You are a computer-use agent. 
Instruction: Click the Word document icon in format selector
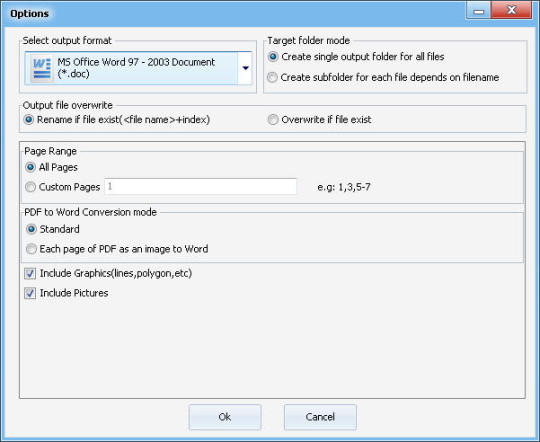click(x=42, y=69)
